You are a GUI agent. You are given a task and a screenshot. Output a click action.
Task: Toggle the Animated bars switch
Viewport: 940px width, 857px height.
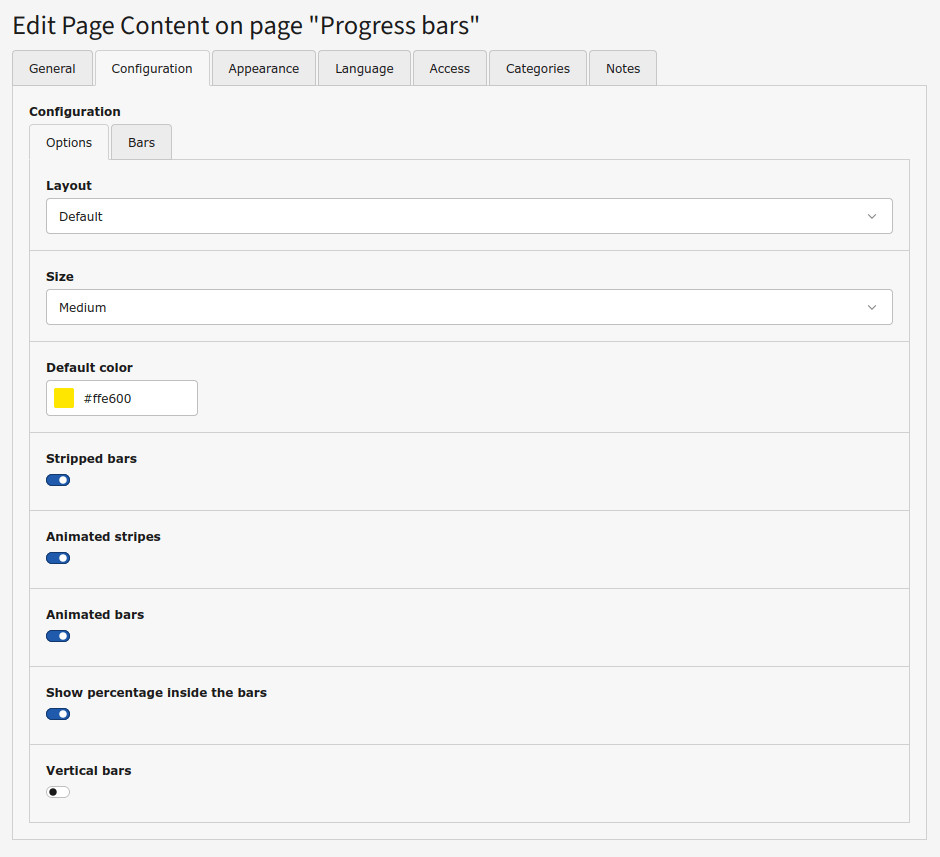[58, 636]
